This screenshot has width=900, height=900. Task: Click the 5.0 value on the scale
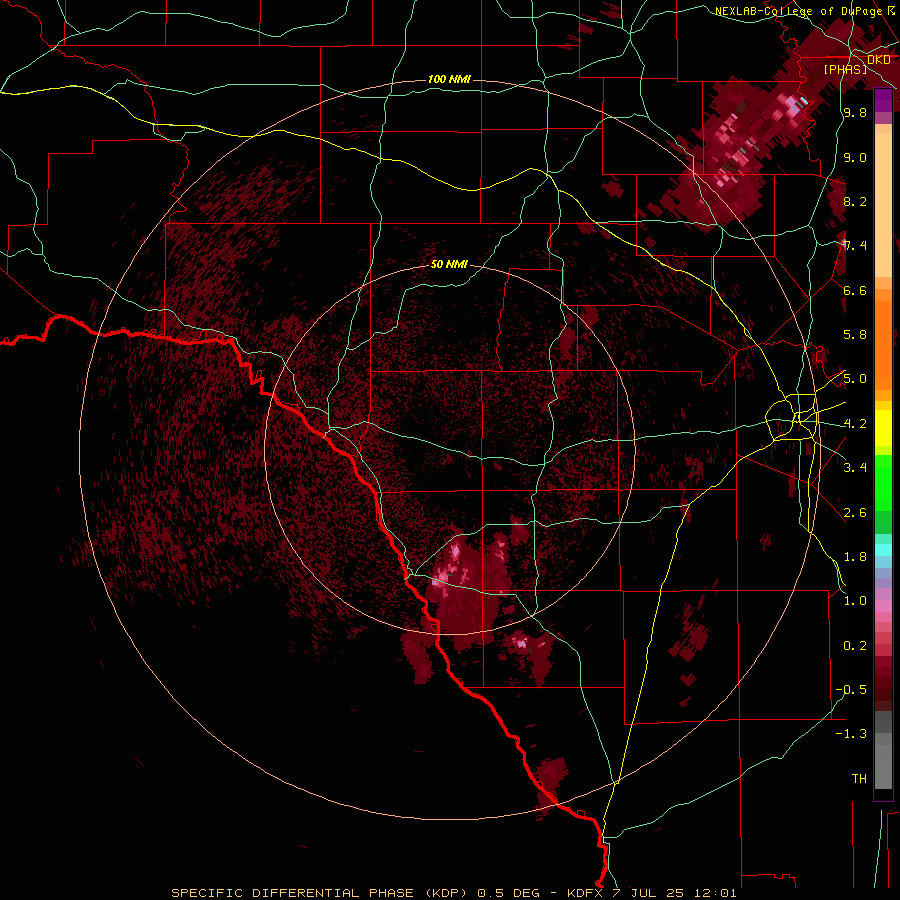click(x=855, y=379)
